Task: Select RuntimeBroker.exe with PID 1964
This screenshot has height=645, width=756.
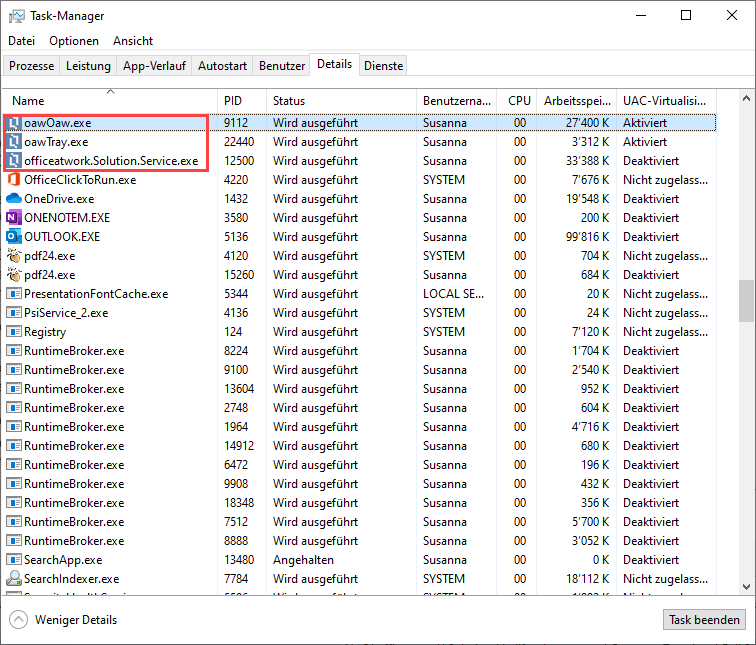Action: coord(74,427)
